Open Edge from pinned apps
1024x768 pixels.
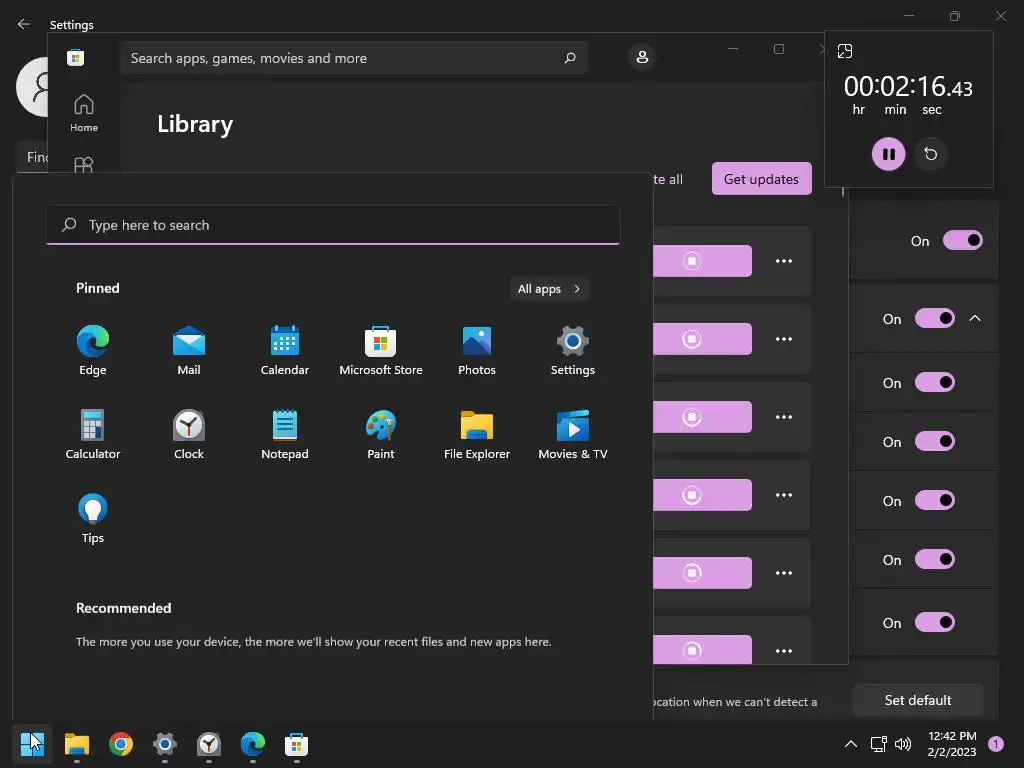tap(93, 351)
